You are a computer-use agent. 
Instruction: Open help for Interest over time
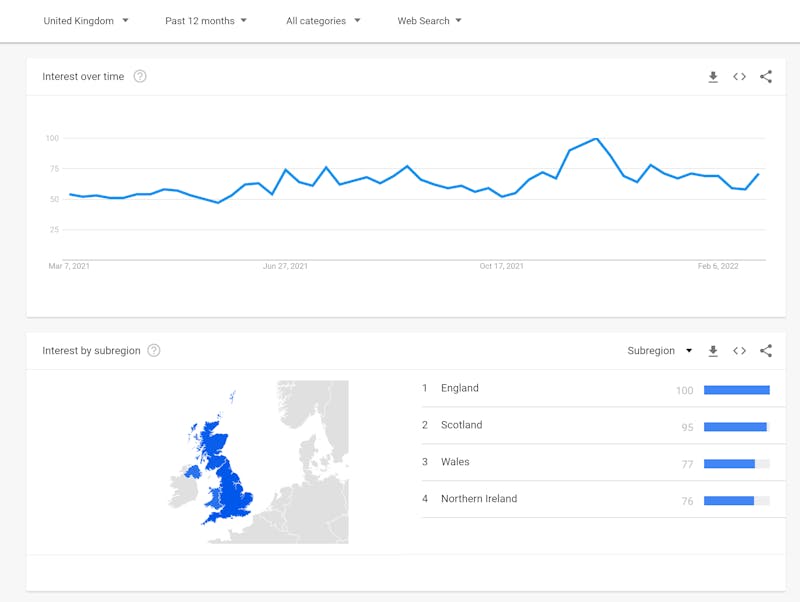click(x=140, y=77)
